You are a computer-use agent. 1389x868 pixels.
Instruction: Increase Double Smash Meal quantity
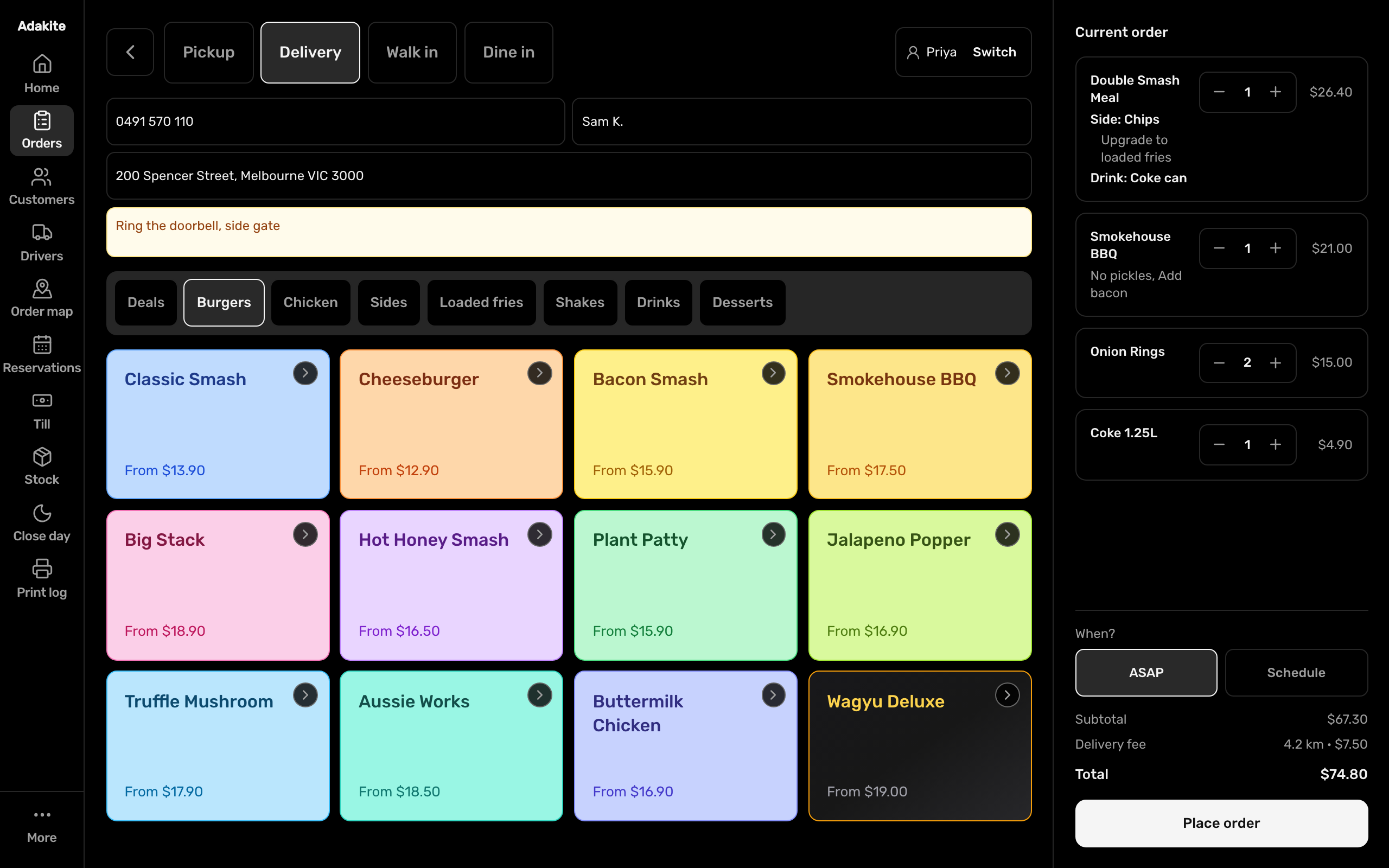point(1275,92)
